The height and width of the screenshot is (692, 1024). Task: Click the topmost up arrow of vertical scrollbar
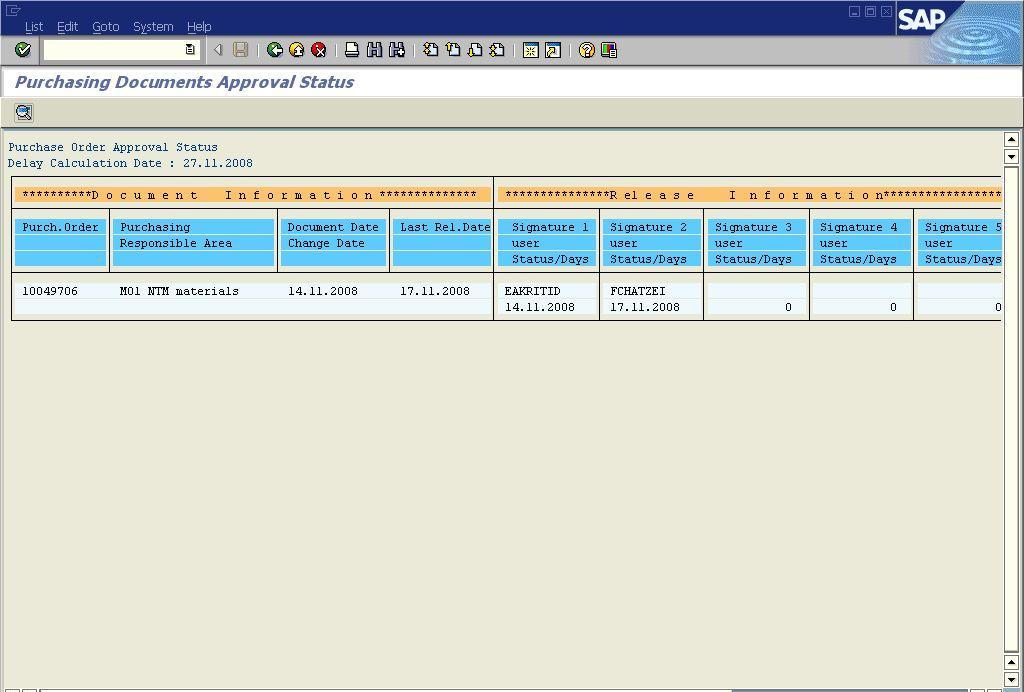[1011, 139]
